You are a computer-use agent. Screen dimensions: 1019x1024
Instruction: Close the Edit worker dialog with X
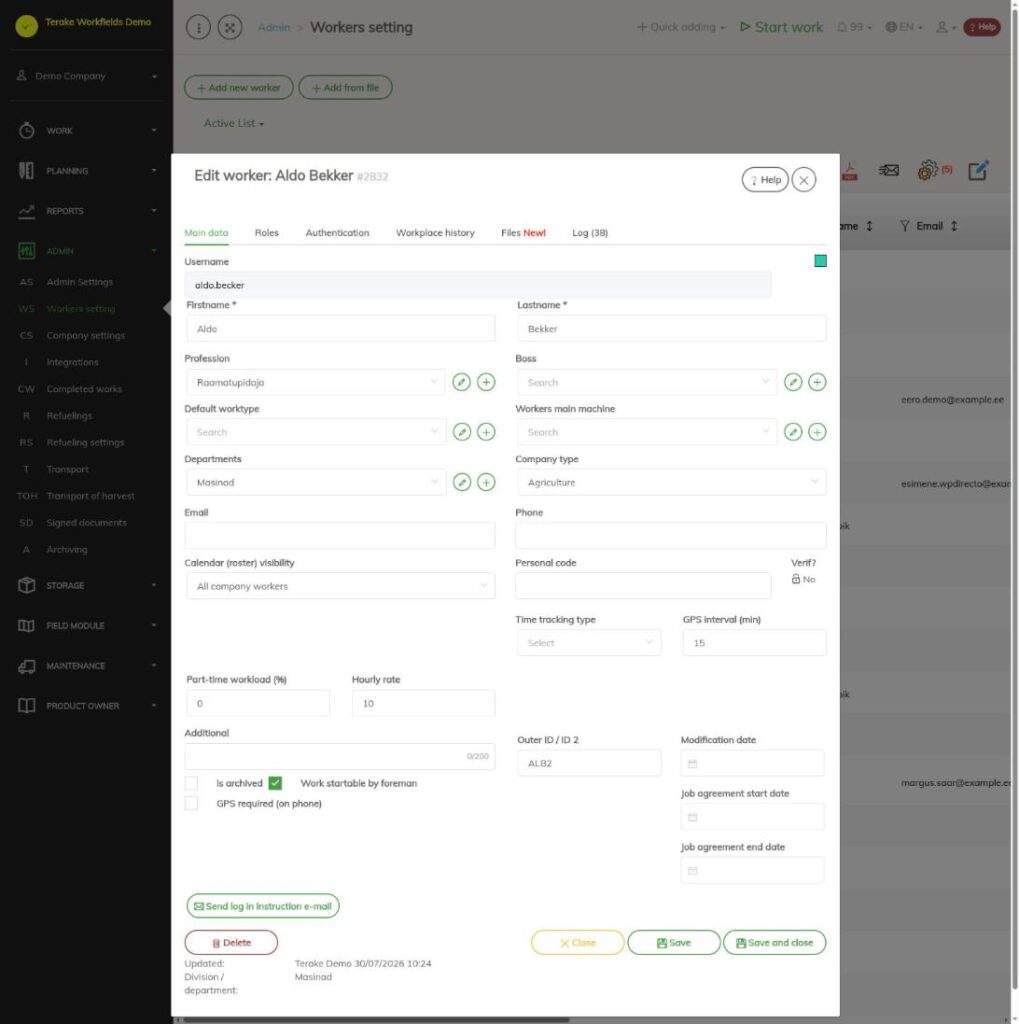(803, 180)
